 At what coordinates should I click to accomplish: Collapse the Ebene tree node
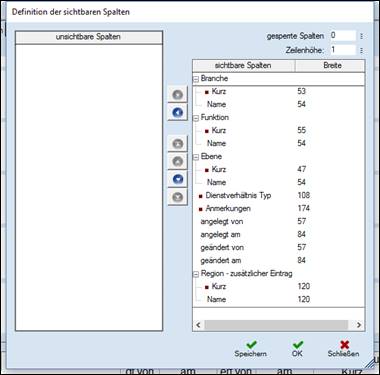[x=196, y=157]
